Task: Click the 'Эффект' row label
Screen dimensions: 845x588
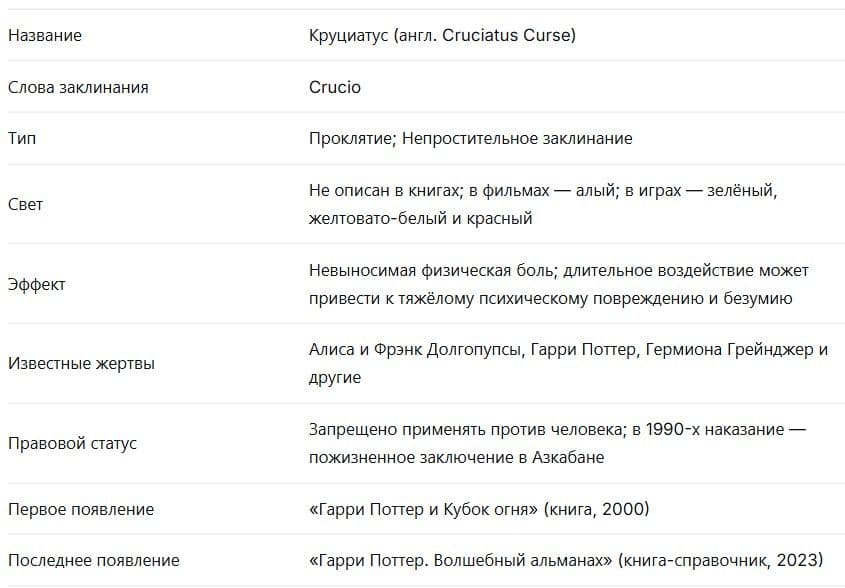Action: [x=37, y=284]
